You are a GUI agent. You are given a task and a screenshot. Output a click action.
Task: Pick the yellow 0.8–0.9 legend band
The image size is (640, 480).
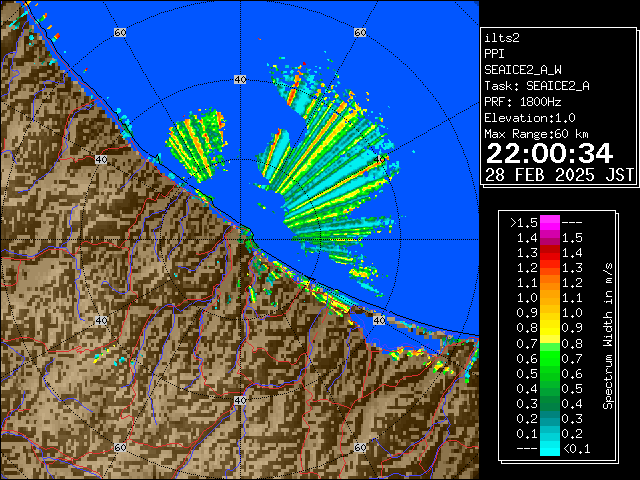550,328
